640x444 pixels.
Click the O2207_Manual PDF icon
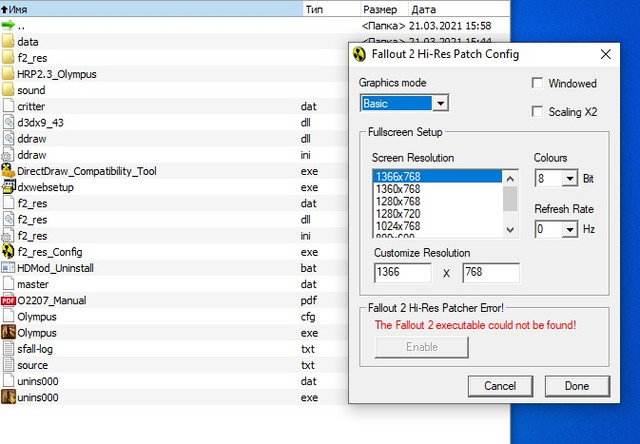coord(8,300)
